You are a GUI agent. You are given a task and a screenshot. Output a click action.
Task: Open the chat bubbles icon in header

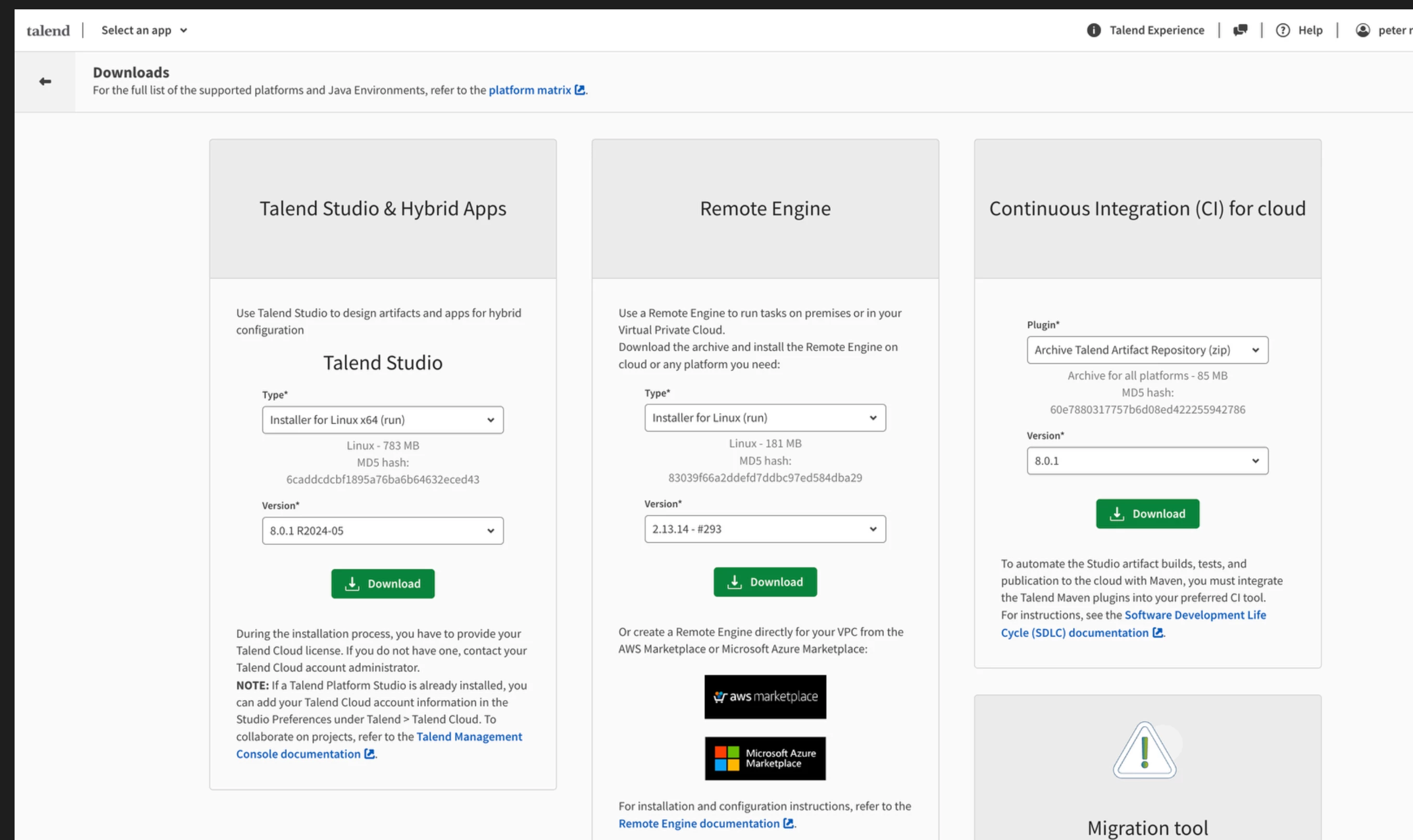click(x=1240, y=30)
